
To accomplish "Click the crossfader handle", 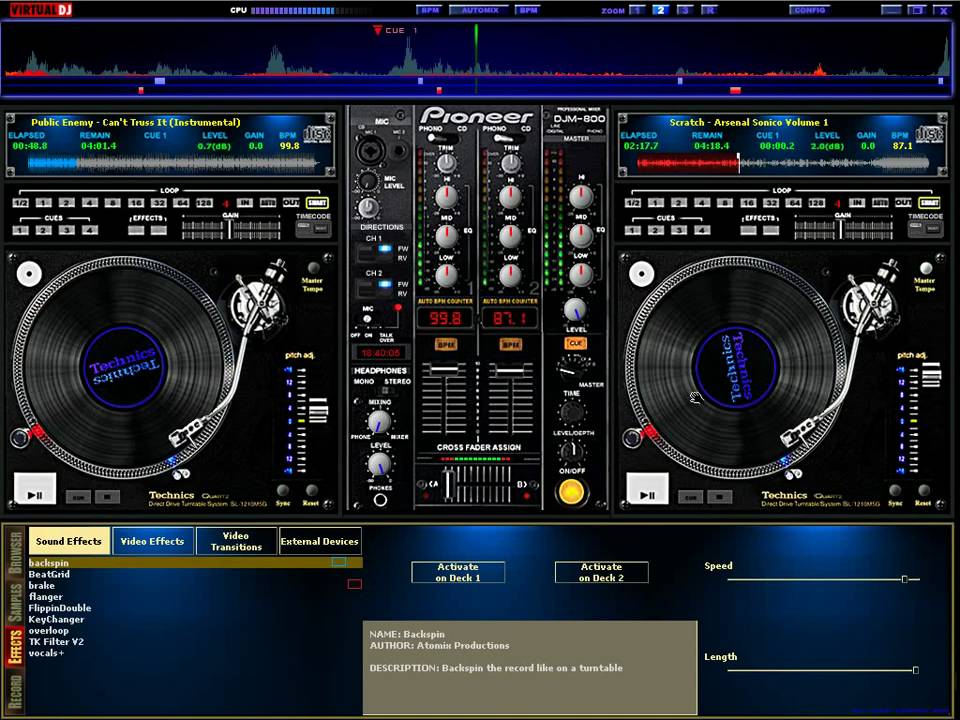I will tap(449, 484).
